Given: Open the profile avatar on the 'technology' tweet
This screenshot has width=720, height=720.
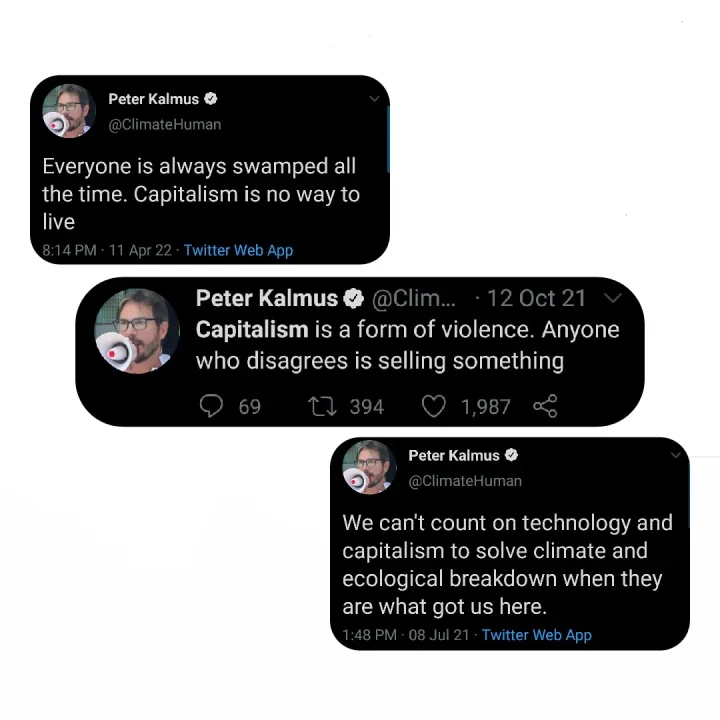Looking at the screenshot, I should (369, 467).
